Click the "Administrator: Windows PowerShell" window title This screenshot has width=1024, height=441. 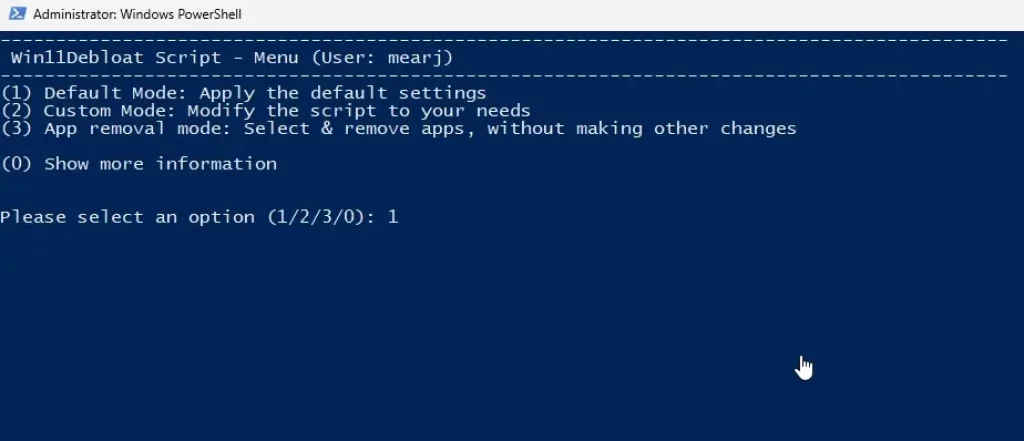pos(137,15)
